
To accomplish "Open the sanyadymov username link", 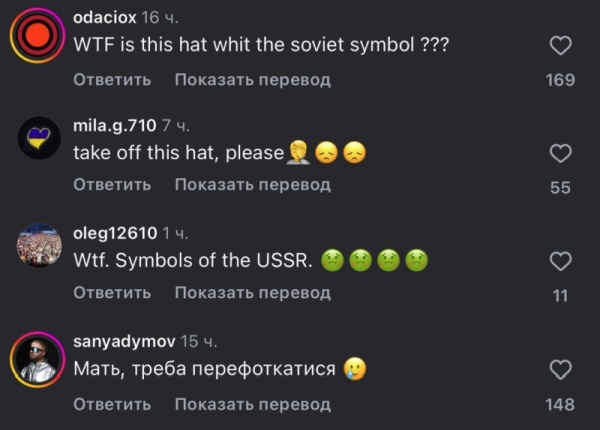I will [x=124, y=342].
